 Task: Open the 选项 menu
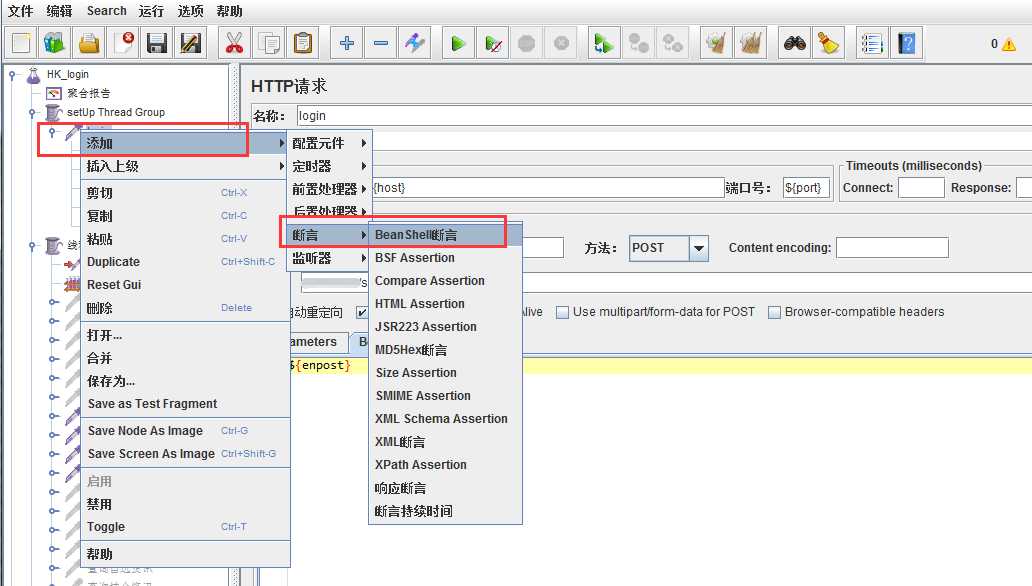(190, 11)
